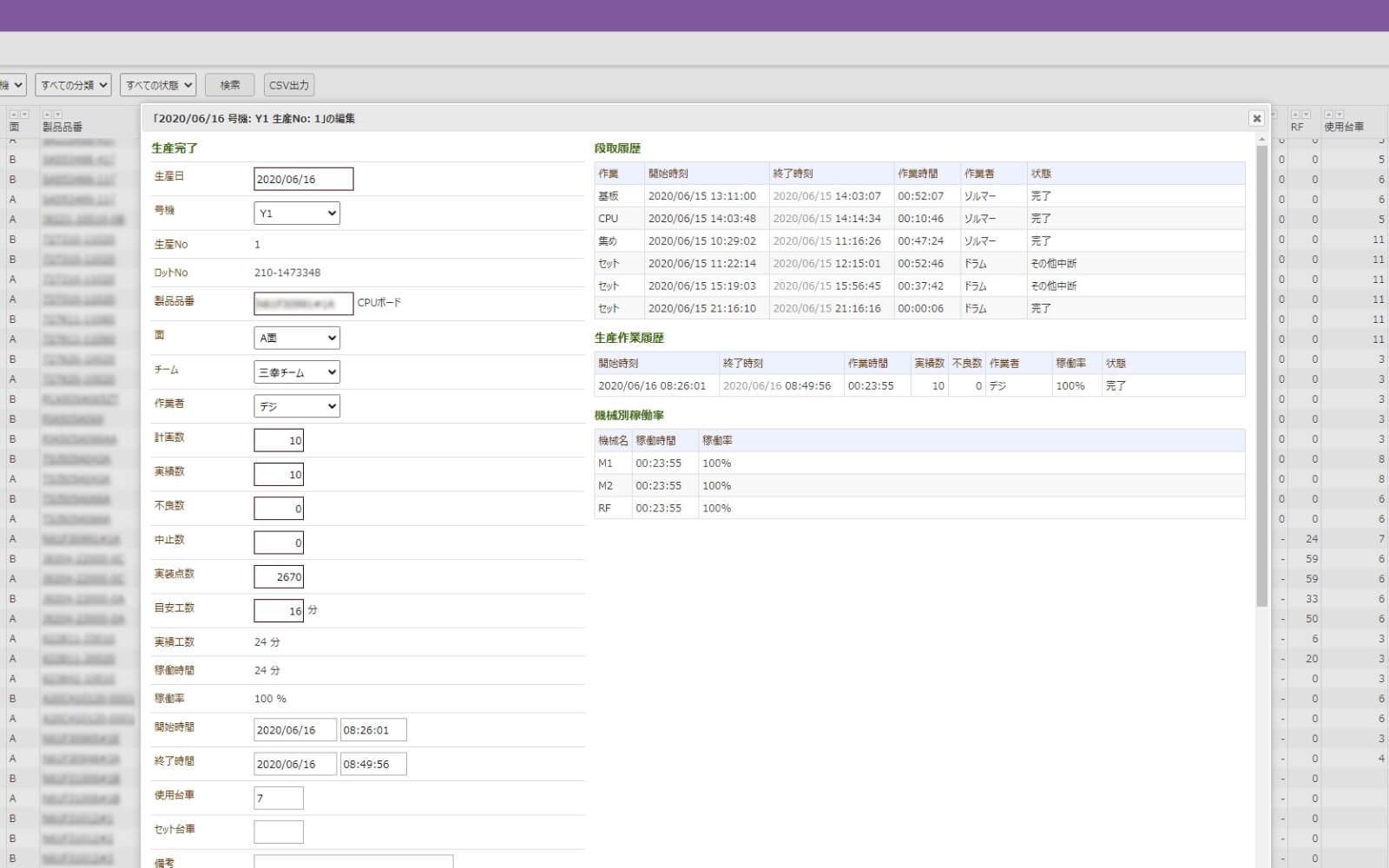
Task: Click the 生産日 date field
Action: click(304, 179)
